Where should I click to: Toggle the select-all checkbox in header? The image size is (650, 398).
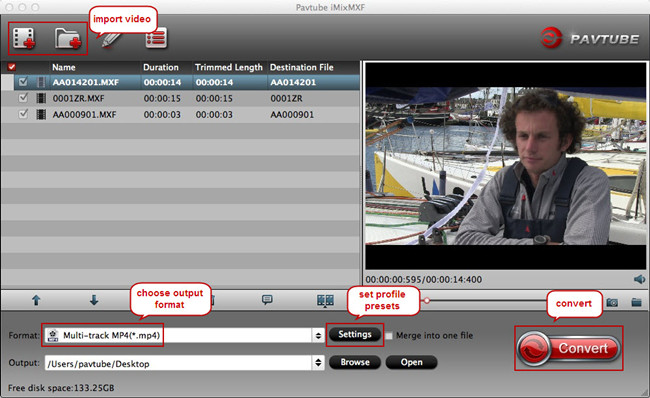(x=12, y=67)
